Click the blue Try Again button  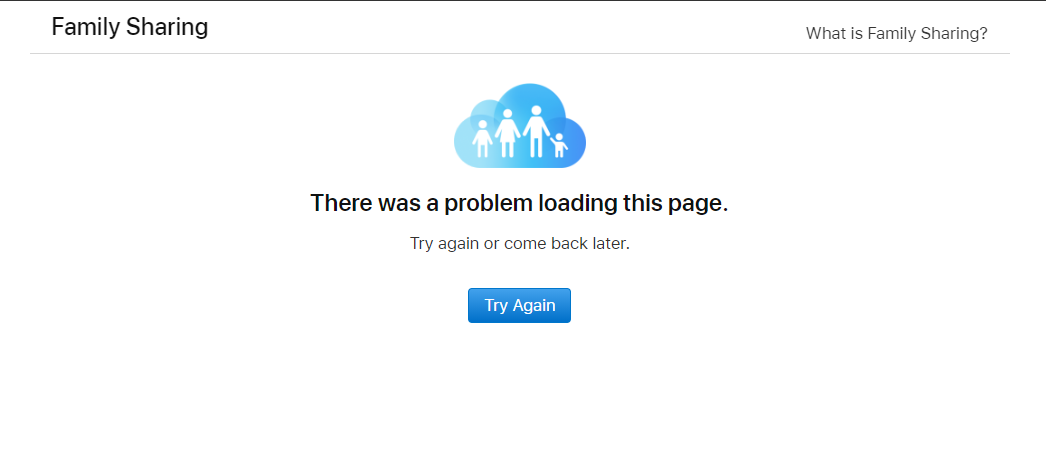tap(519, 306)
